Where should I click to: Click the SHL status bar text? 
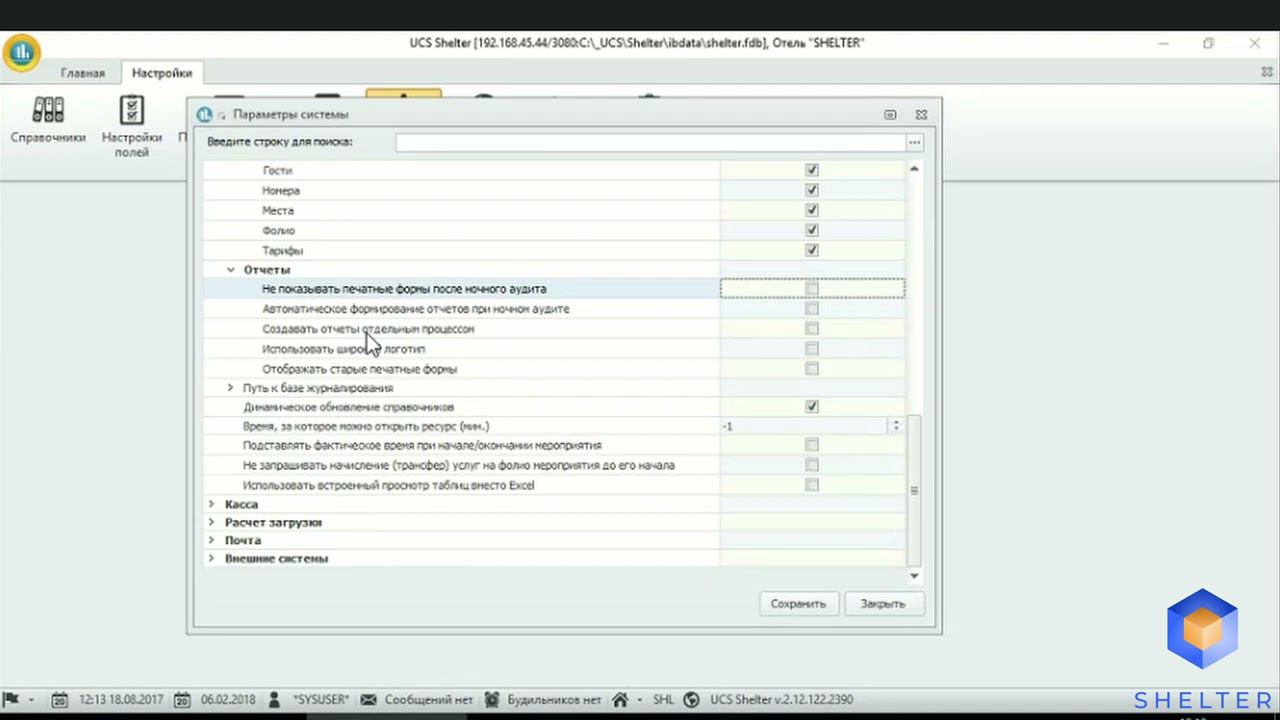(663, 700)
